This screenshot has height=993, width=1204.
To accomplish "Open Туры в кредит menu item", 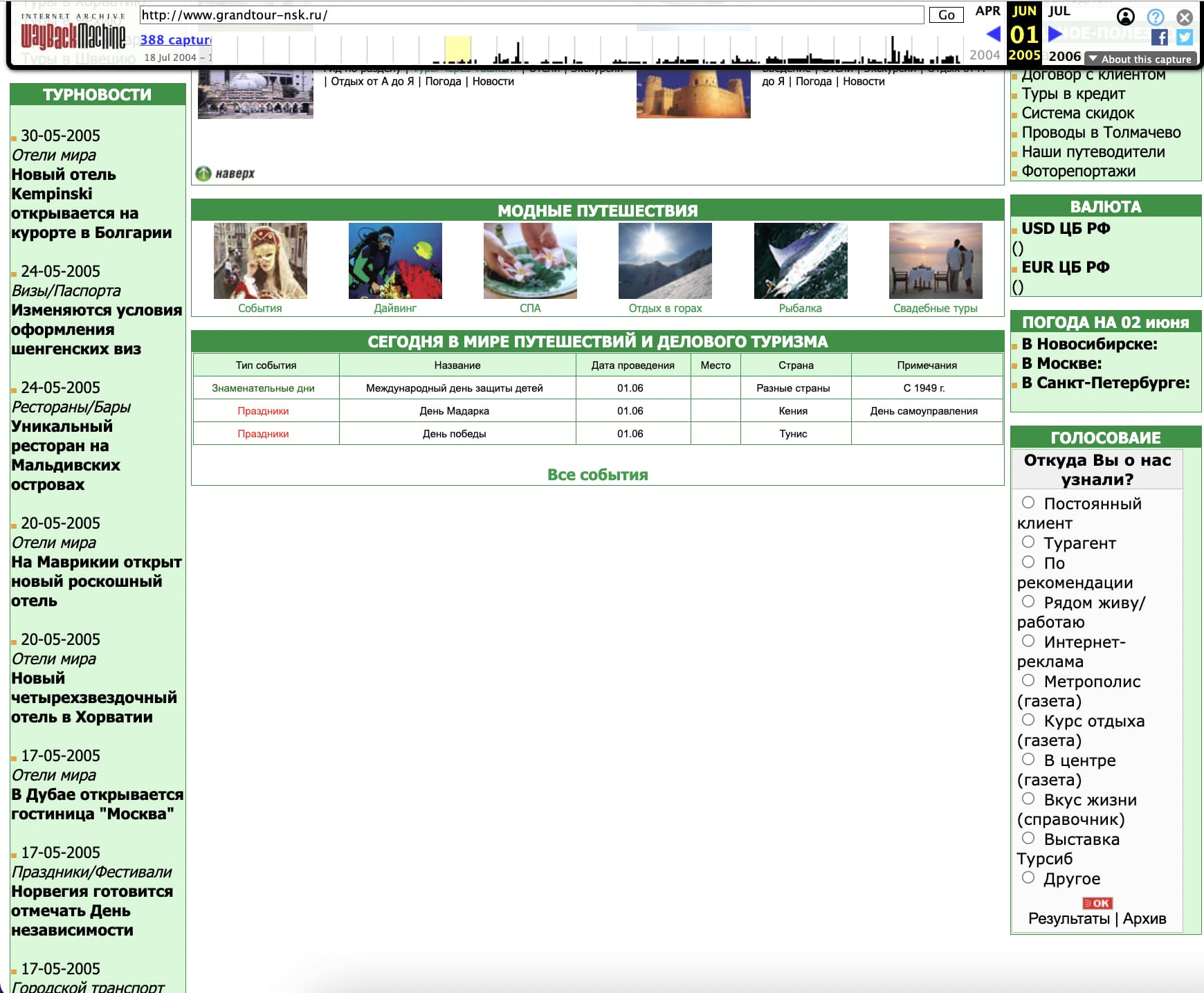I will pyautogui.click(x=1073, y=93).
